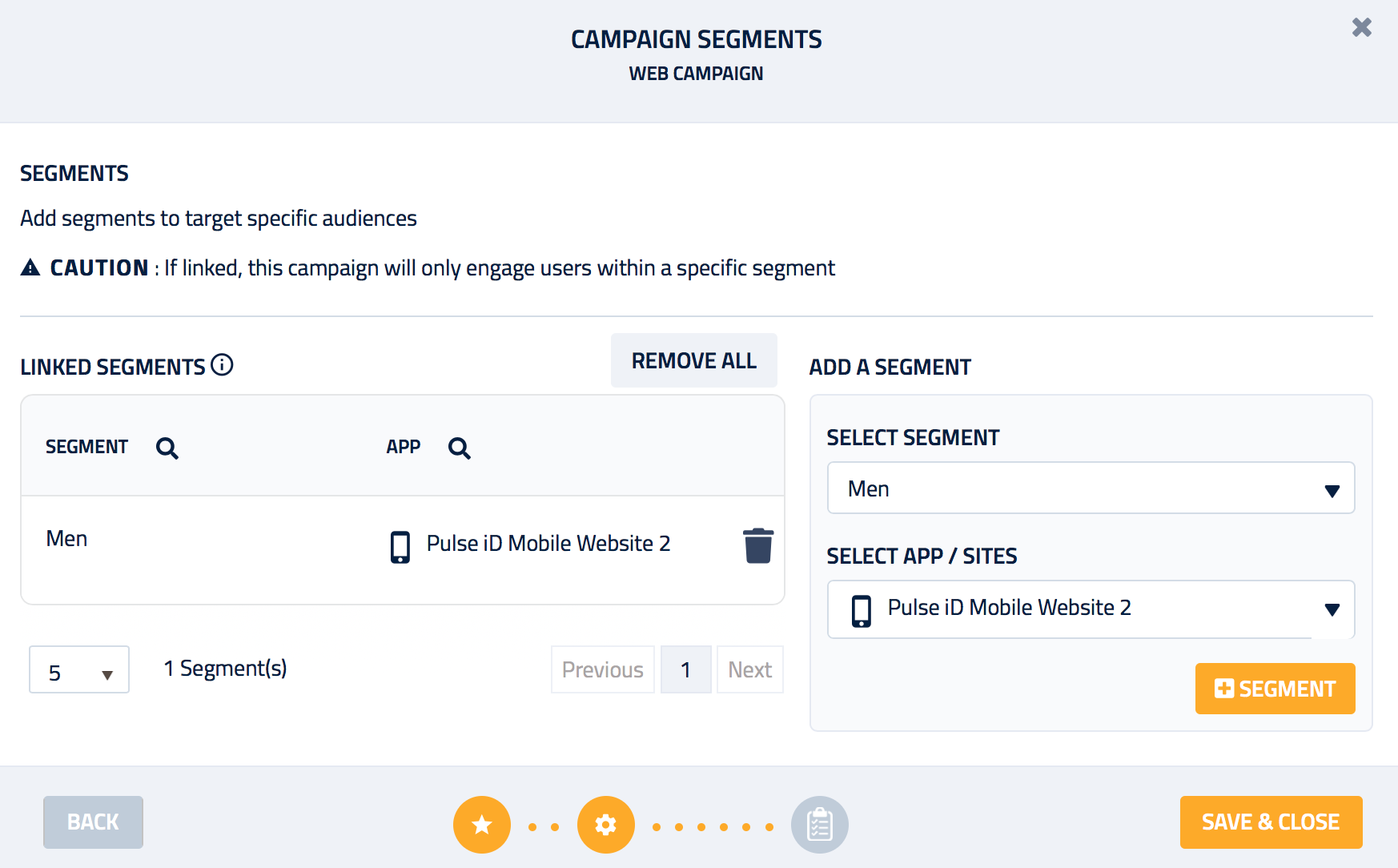This screenshot has width=1398, height=868.
Task: Close the Campaign Segments dialog
Action: (1361, 28)
